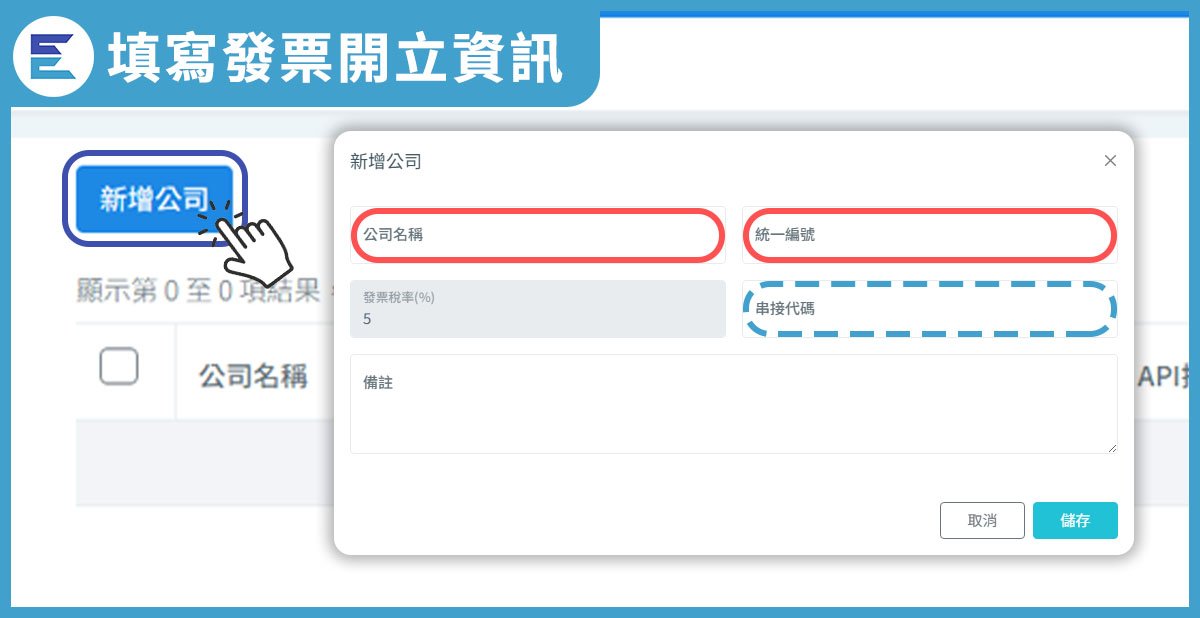Select the 發票稅率(%) field
Viewport: 1200px width, 618px height.
[538, 309]
